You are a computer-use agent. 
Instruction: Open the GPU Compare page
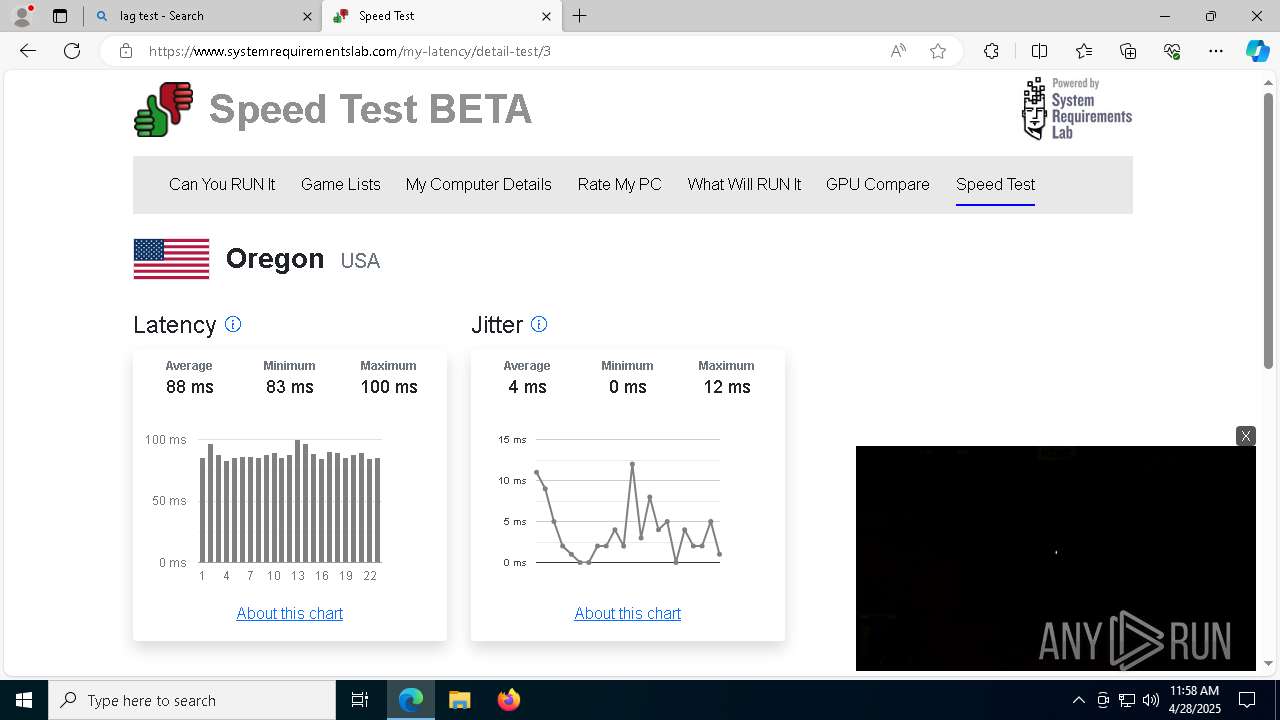point(878,184)
